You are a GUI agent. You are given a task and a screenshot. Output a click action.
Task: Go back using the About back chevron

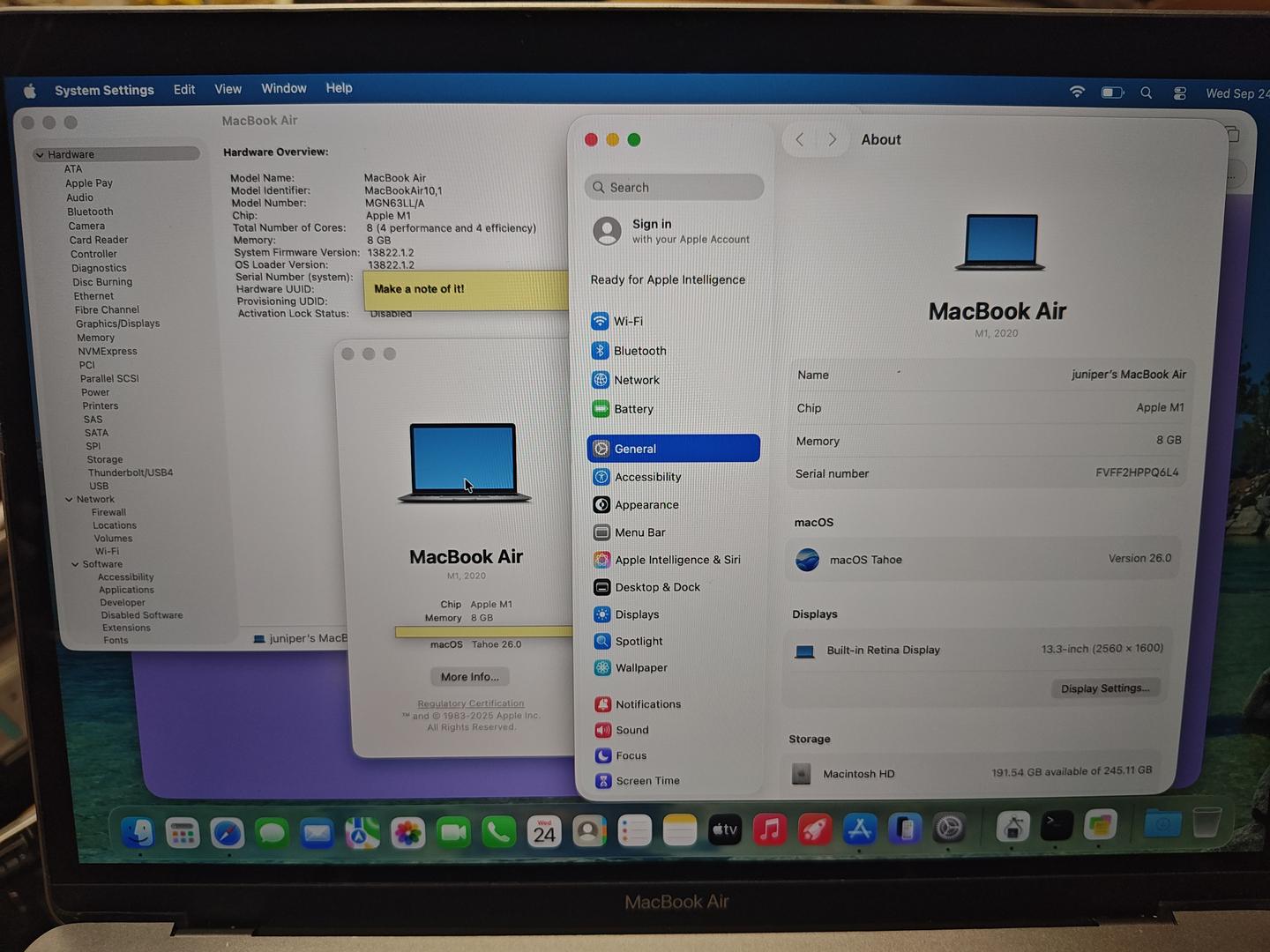pos(800,139)
